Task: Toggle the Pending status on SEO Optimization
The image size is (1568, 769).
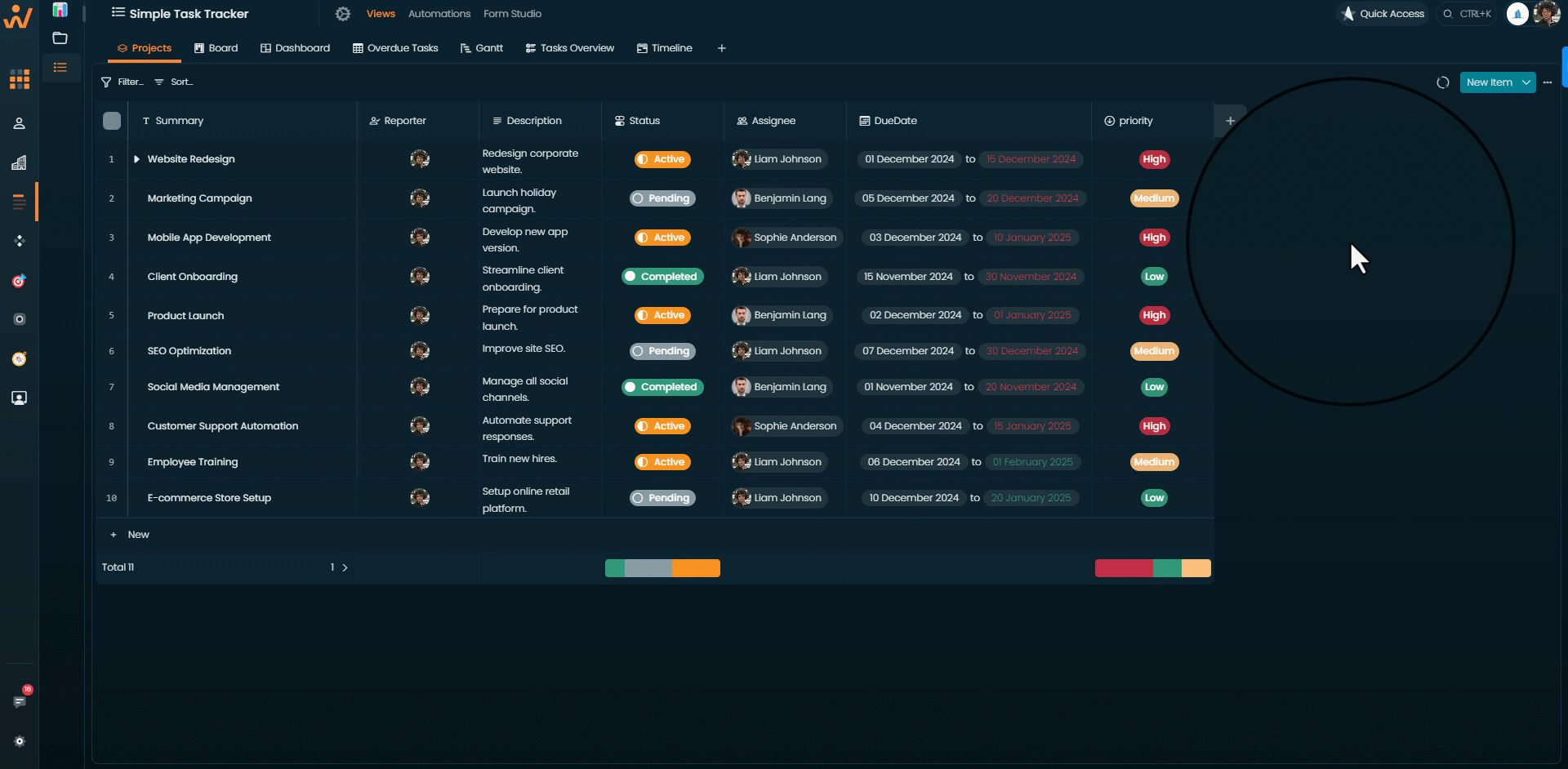Action: tap(662, 351)
